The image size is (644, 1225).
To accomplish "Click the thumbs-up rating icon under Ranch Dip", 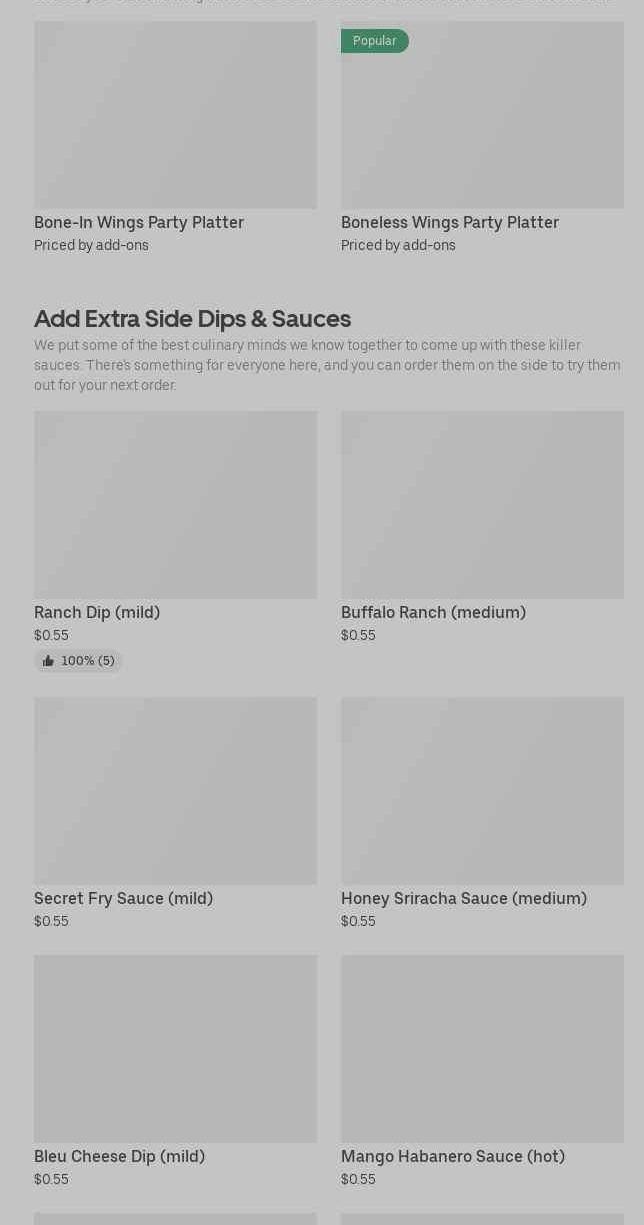I will tap(48, 661).
